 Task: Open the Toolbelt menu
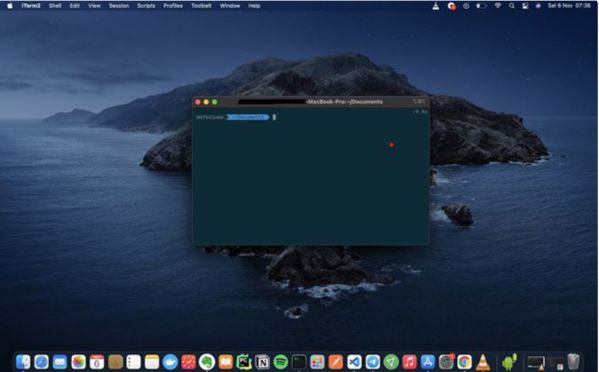click(201, 6)
